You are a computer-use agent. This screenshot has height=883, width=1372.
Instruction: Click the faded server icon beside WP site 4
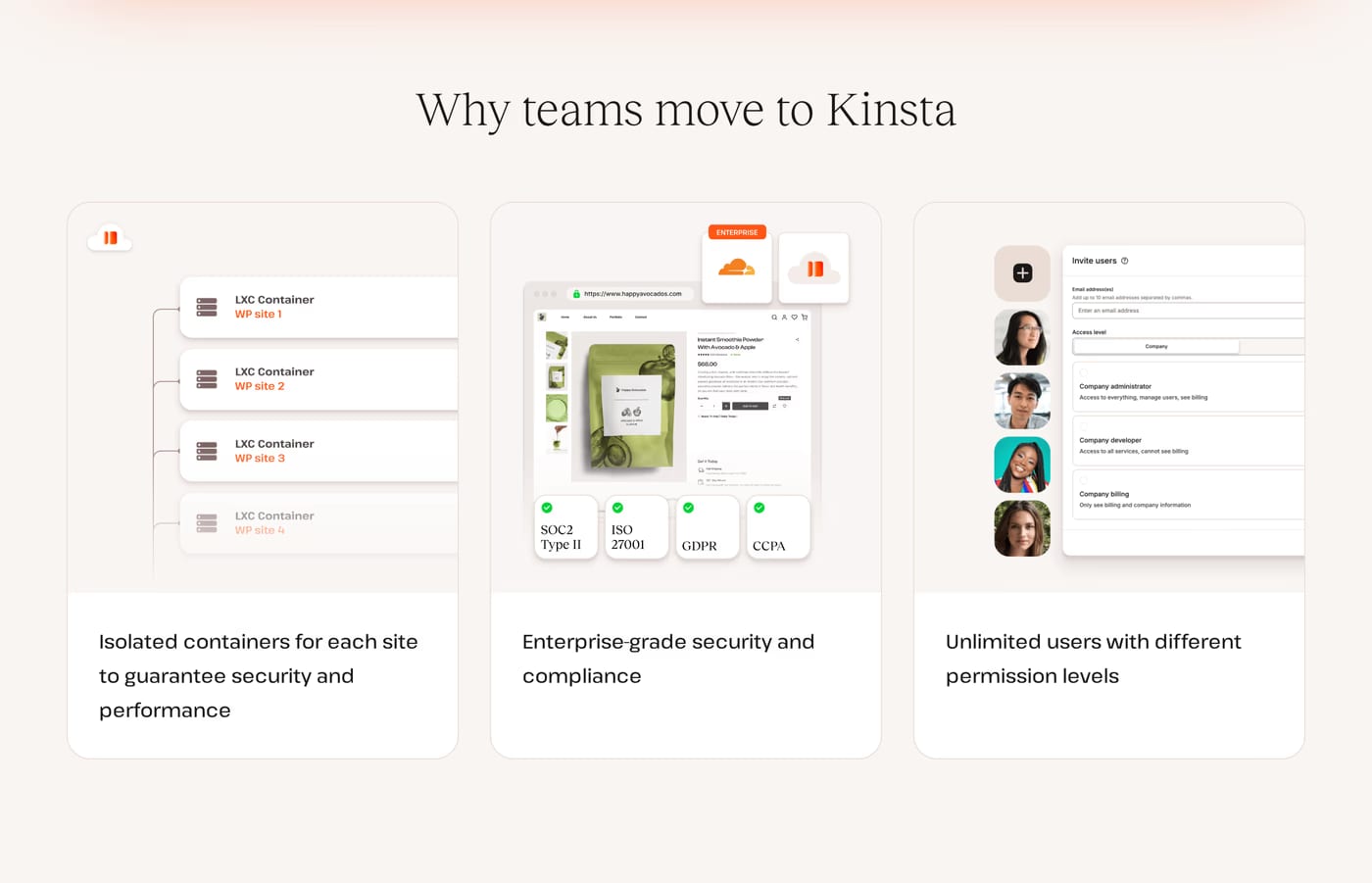pyautogui.click(x=207, y=523)
